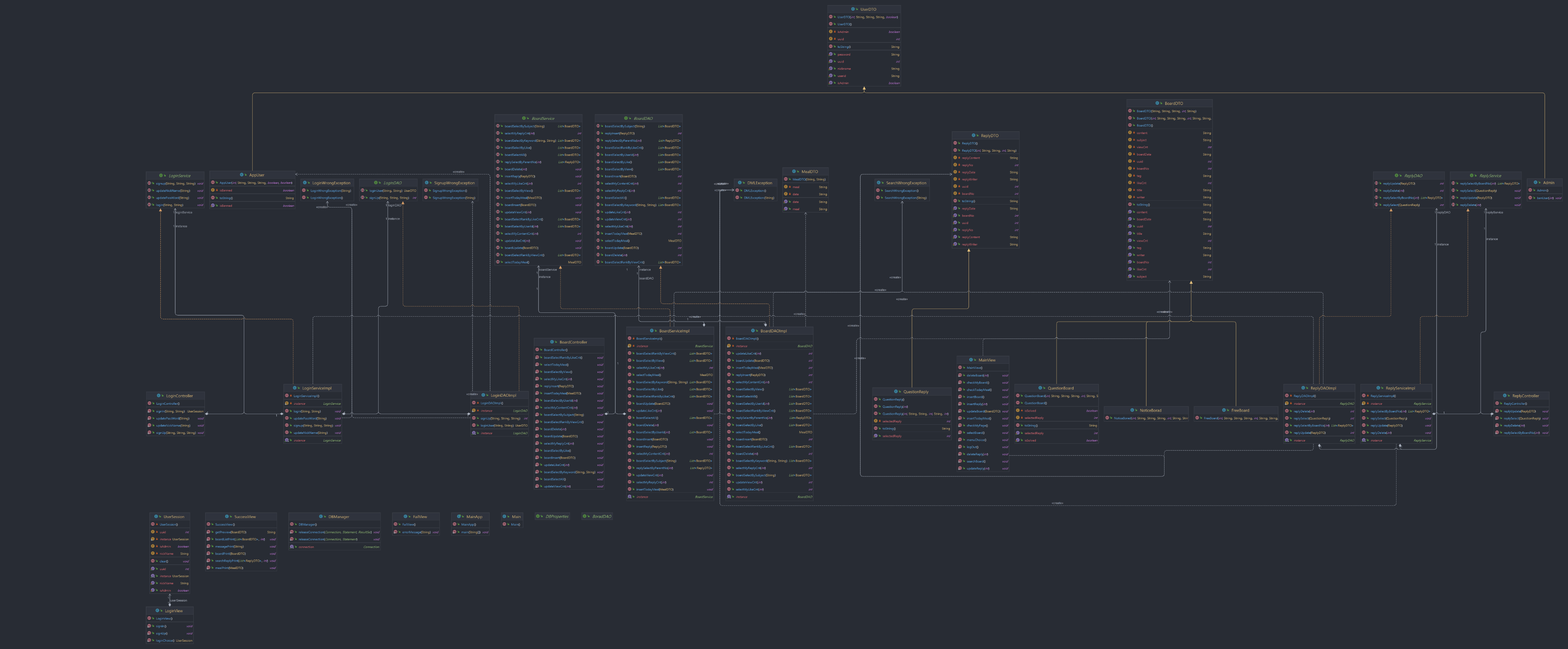Screen dimensions: 1568x649
Task: Click the class icon beside ReplyDTO
Action: (x=973, y=135)
